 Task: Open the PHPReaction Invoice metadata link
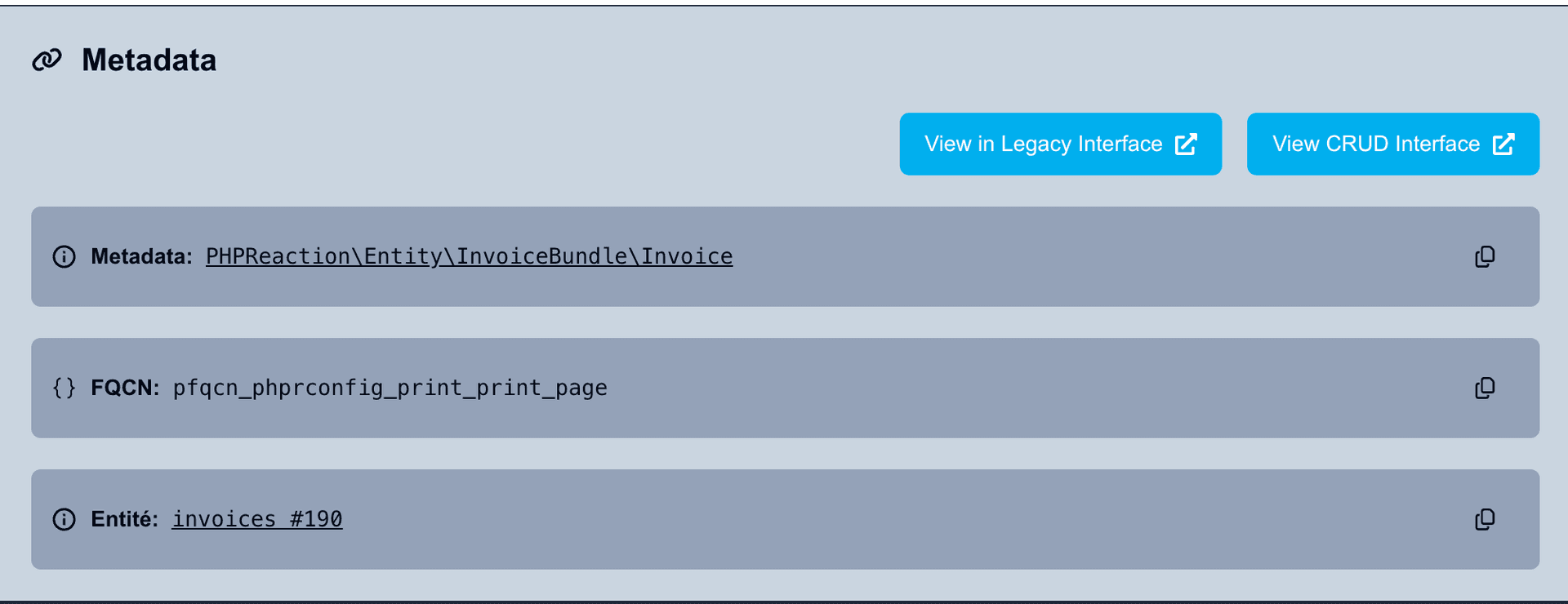(468, 256)
